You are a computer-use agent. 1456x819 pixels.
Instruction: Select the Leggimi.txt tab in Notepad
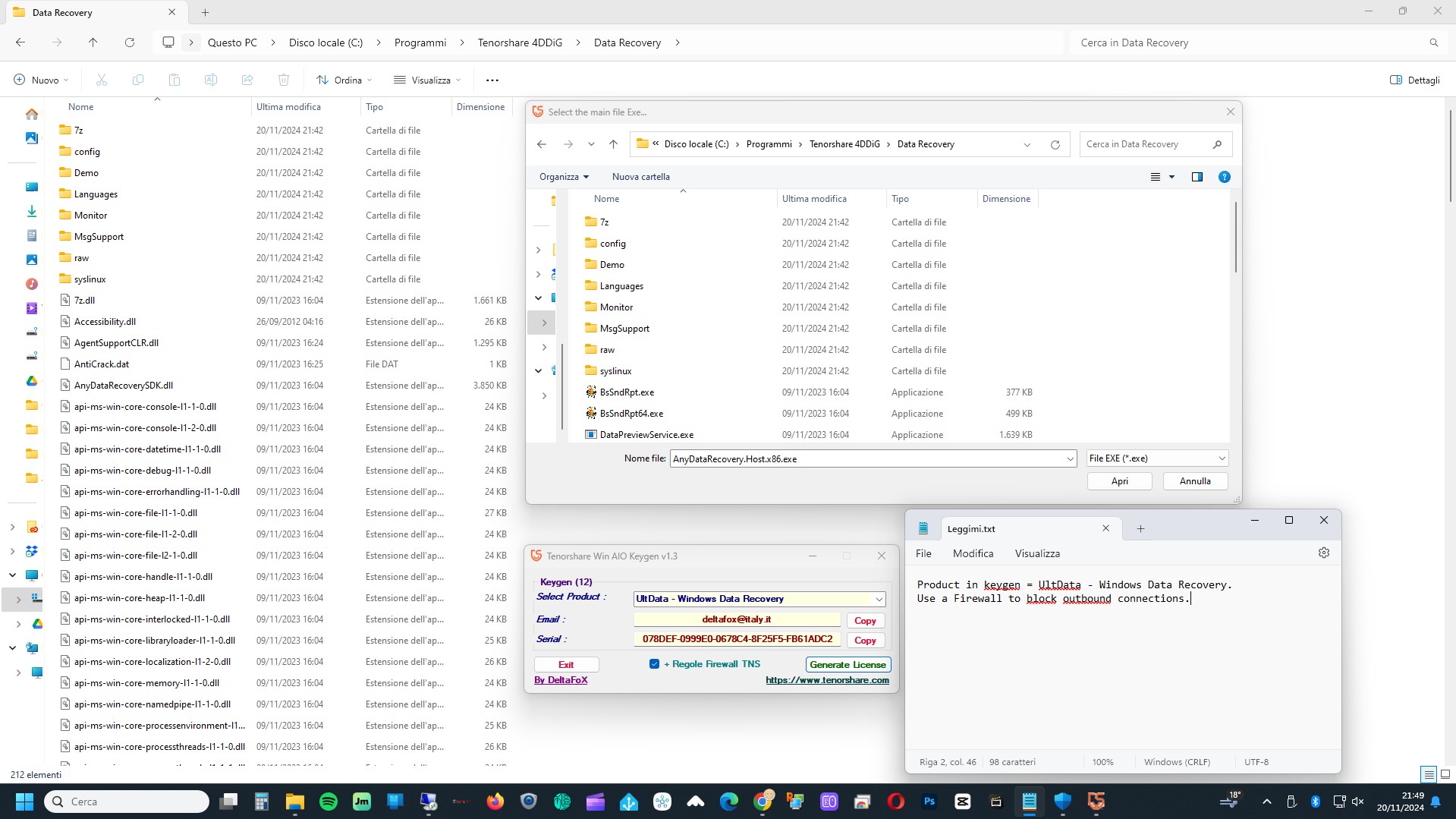971,529
